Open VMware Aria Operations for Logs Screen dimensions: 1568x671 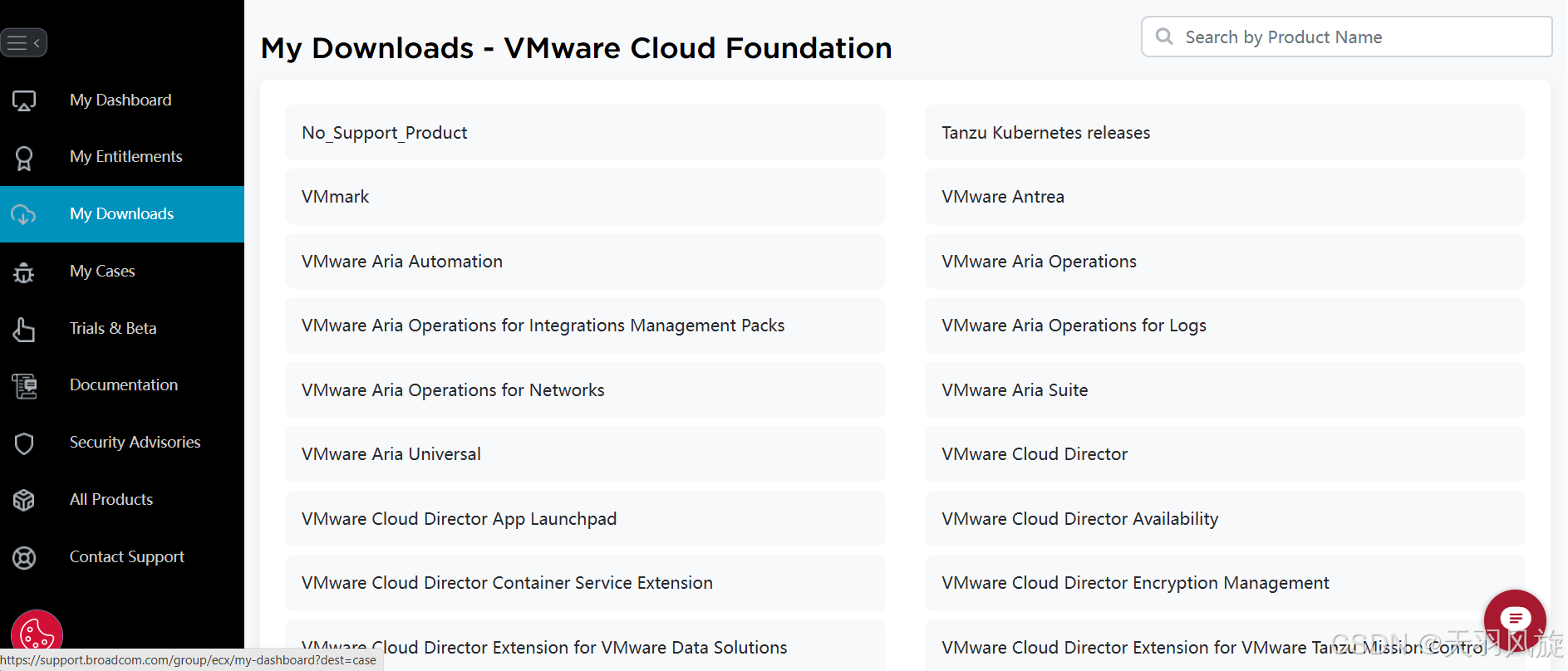tap(1225, 326)
